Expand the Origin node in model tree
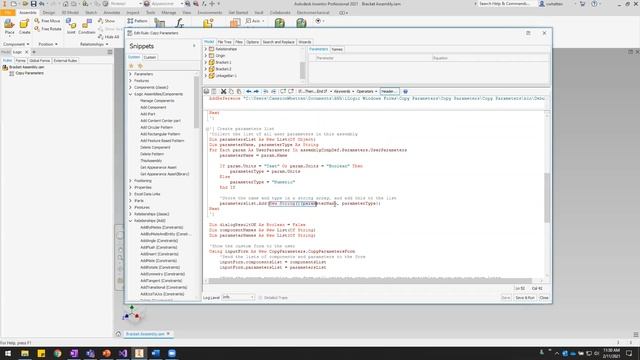This screenshot has width=640, height=360. click(206, 56)
